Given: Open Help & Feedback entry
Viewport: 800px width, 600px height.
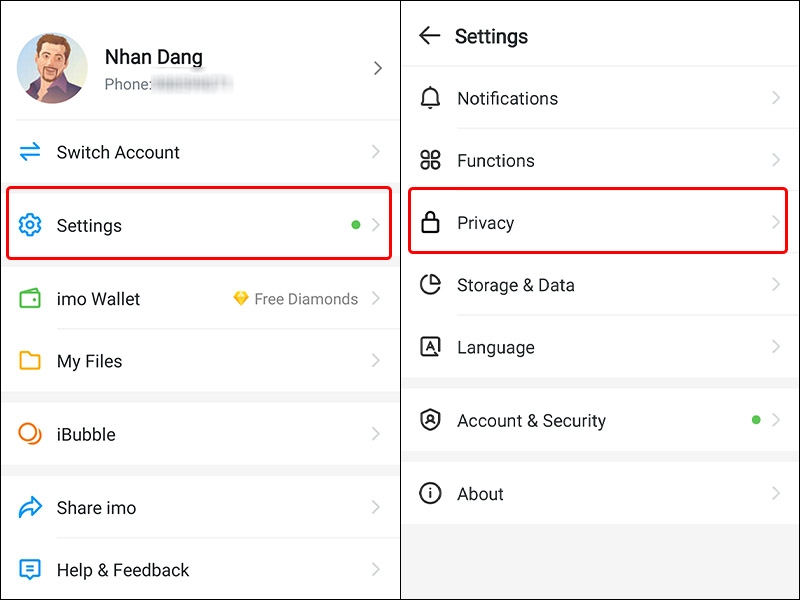Looking at the screenshot, I should [200, 569].
